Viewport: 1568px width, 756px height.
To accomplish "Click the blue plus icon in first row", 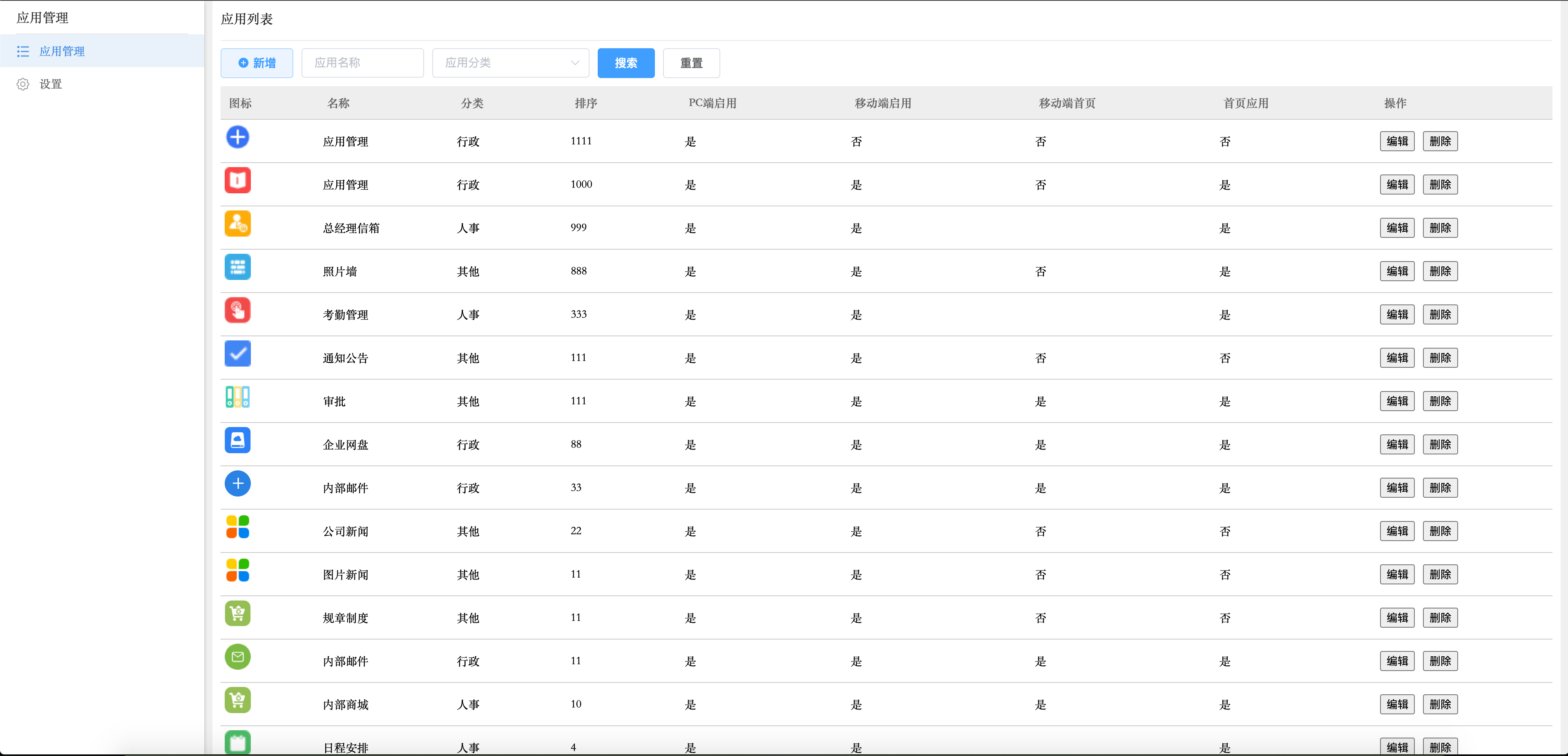I will click(237, 137).
